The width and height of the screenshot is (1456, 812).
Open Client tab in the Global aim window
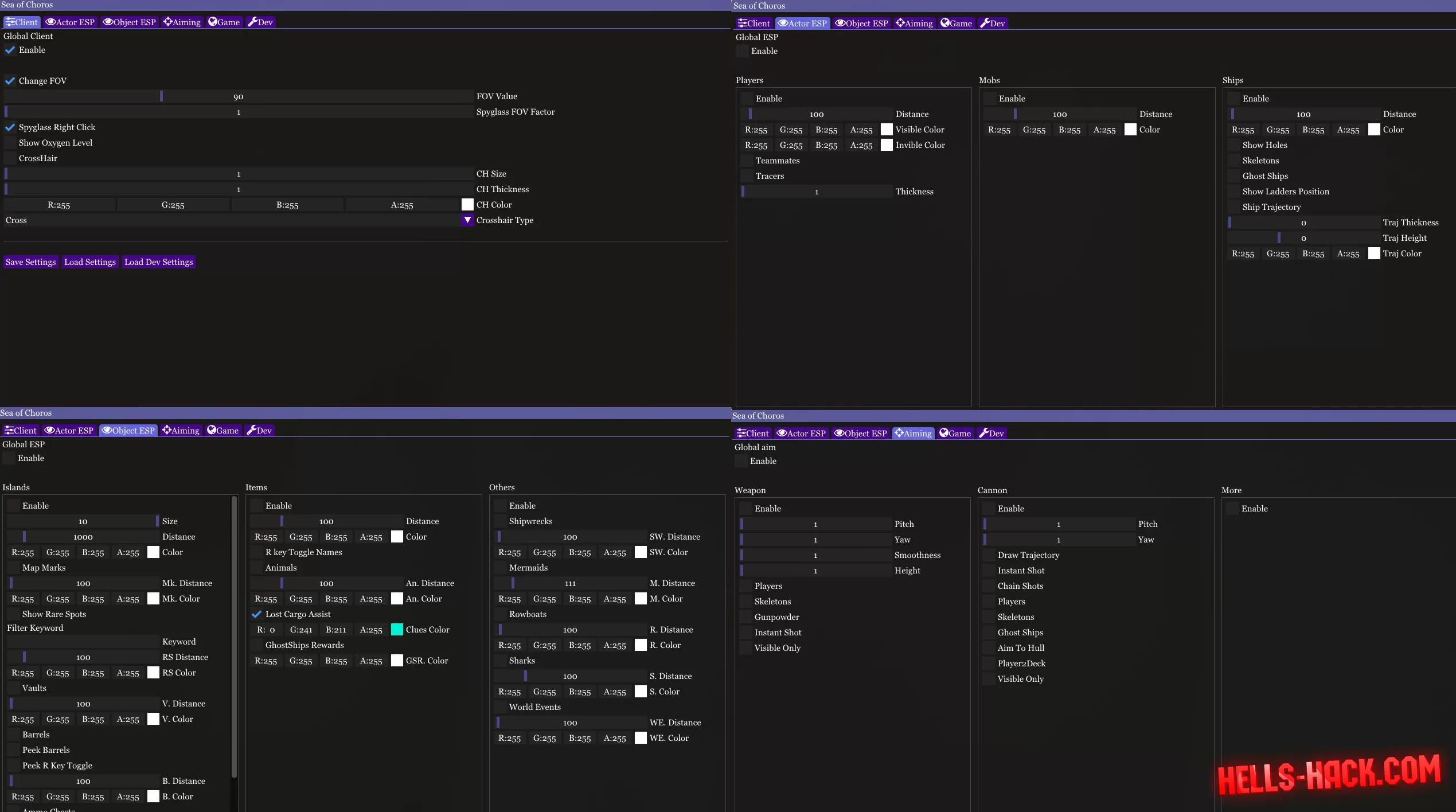[x=752, y=433]
